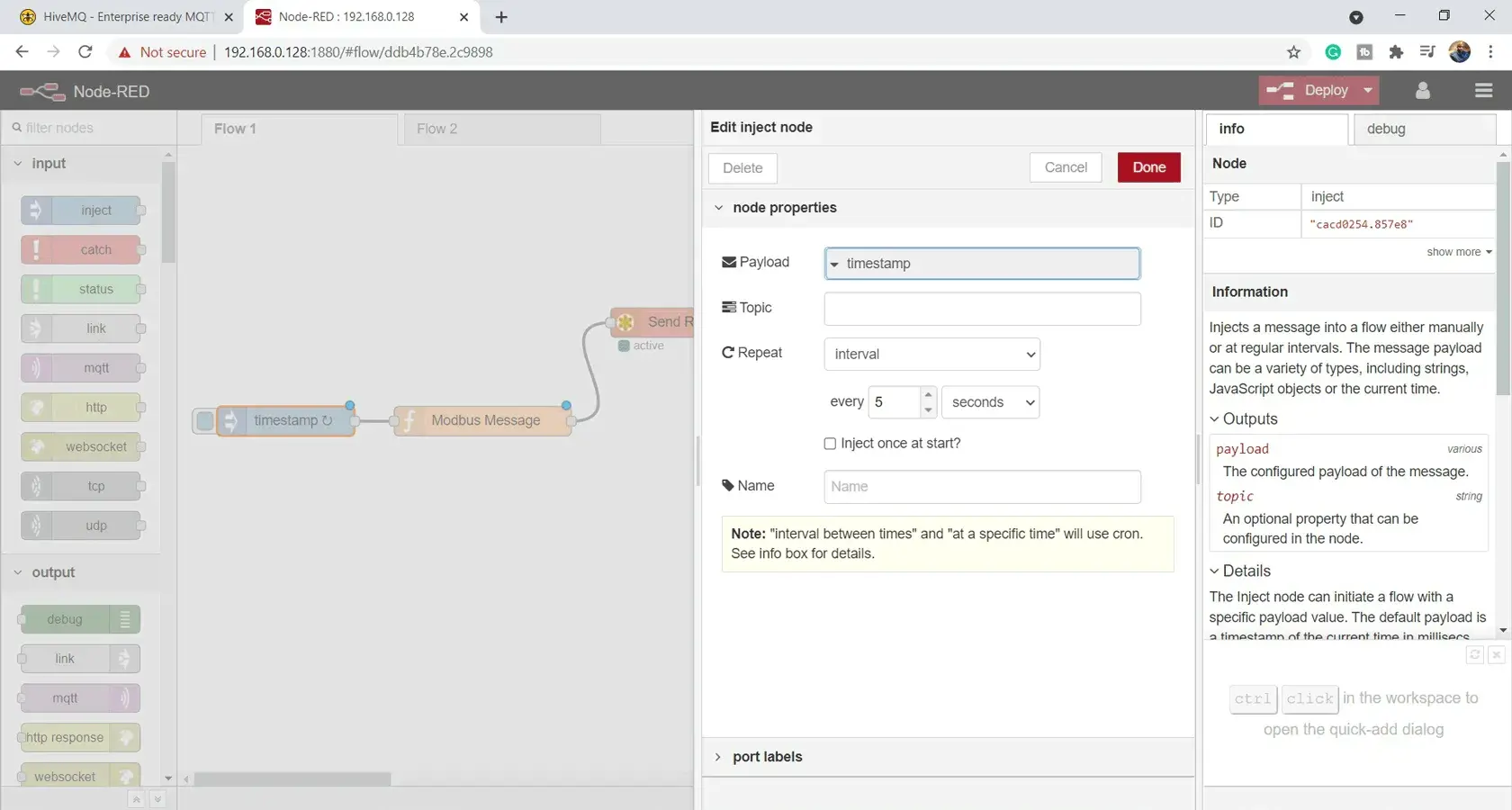Select the tcp node in palette

point(81,486)
